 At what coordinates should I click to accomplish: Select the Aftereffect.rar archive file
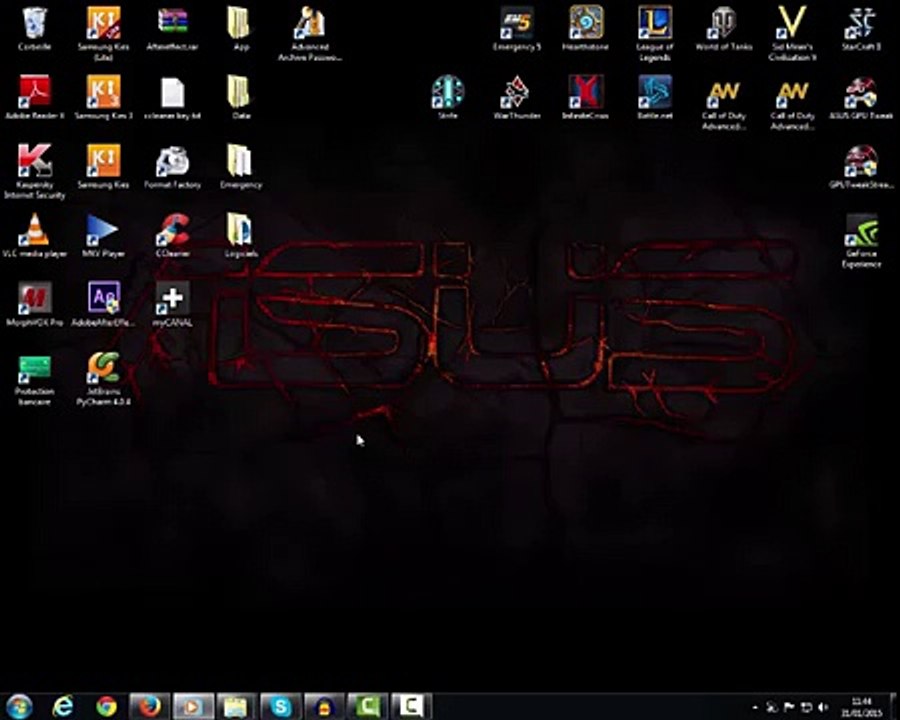click(x=172, y=29)
